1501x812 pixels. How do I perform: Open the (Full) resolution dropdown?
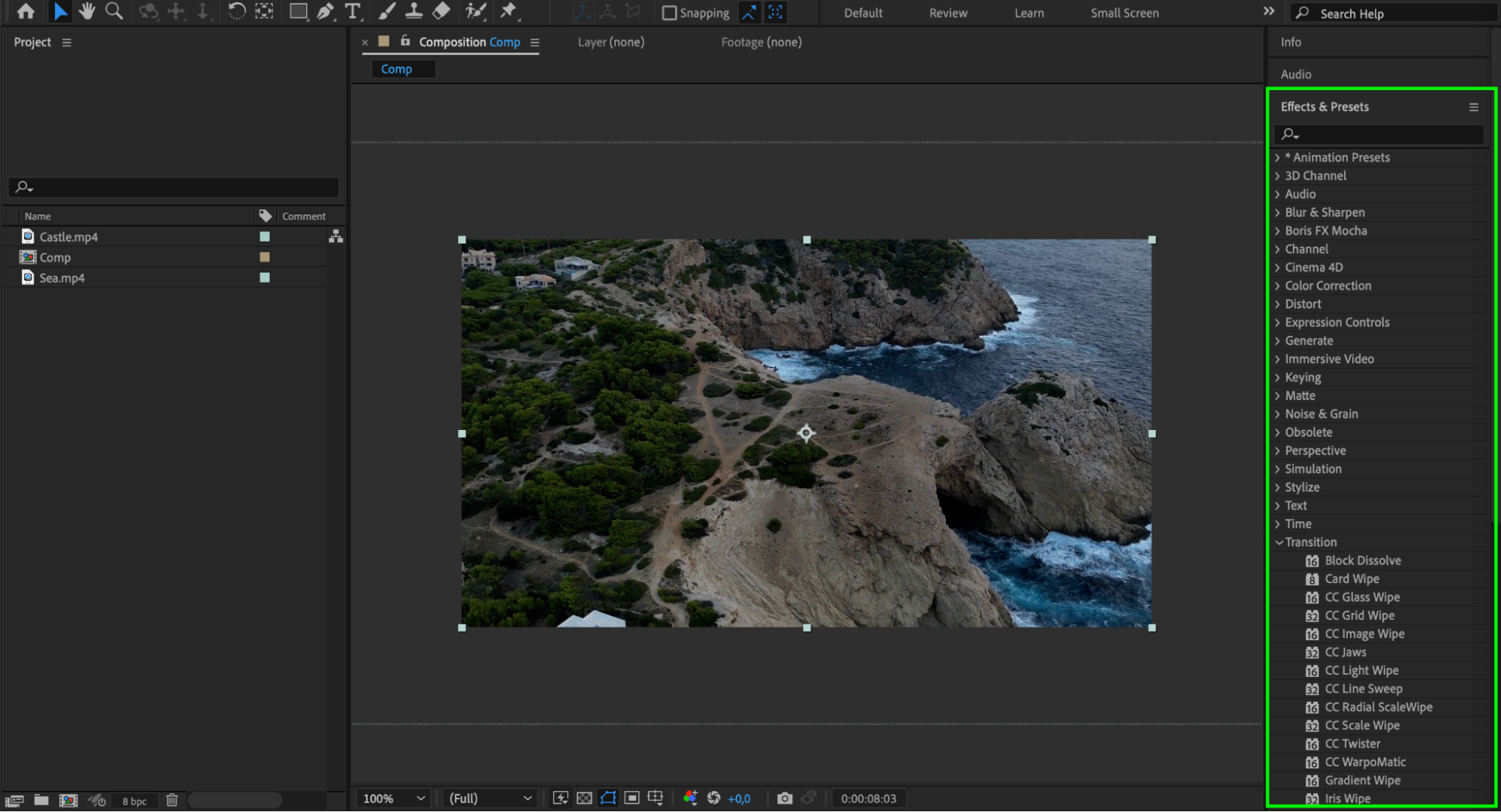(490, 798)
